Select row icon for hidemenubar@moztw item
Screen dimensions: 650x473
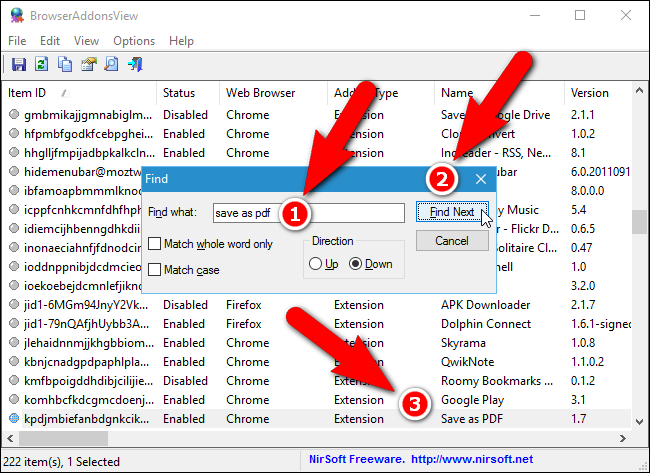point(14,171)
